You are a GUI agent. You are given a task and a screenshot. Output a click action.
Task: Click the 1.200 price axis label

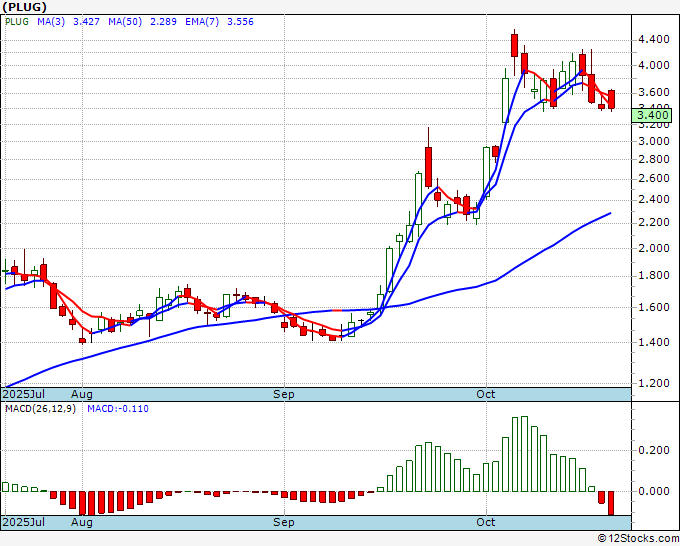tap(654, 383)
